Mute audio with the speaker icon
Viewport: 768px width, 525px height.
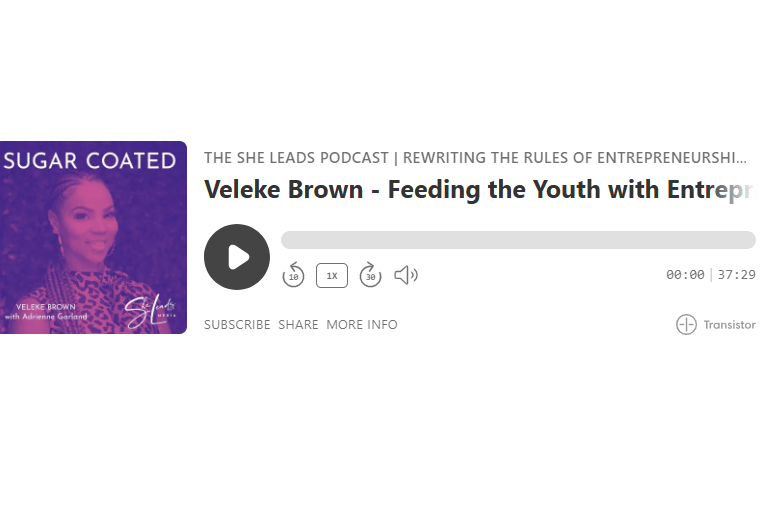406,275
